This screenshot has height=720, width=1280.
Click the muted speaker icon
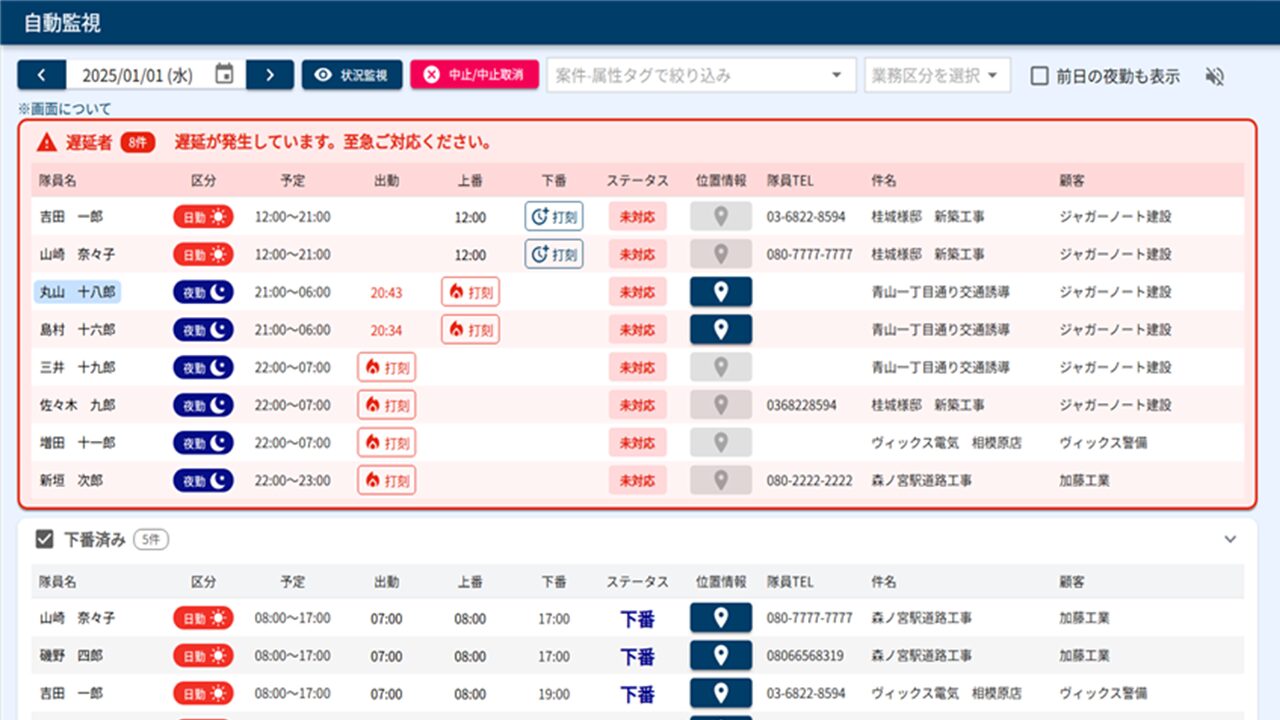click(x=1215, y=76)
